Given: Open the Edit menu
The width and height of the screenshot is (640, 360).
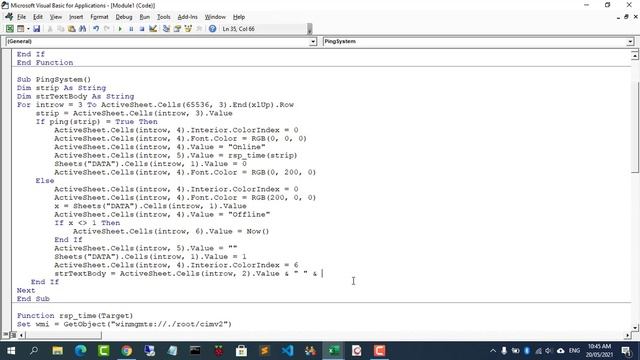Looking at the screenshot, I should point(38,17).
